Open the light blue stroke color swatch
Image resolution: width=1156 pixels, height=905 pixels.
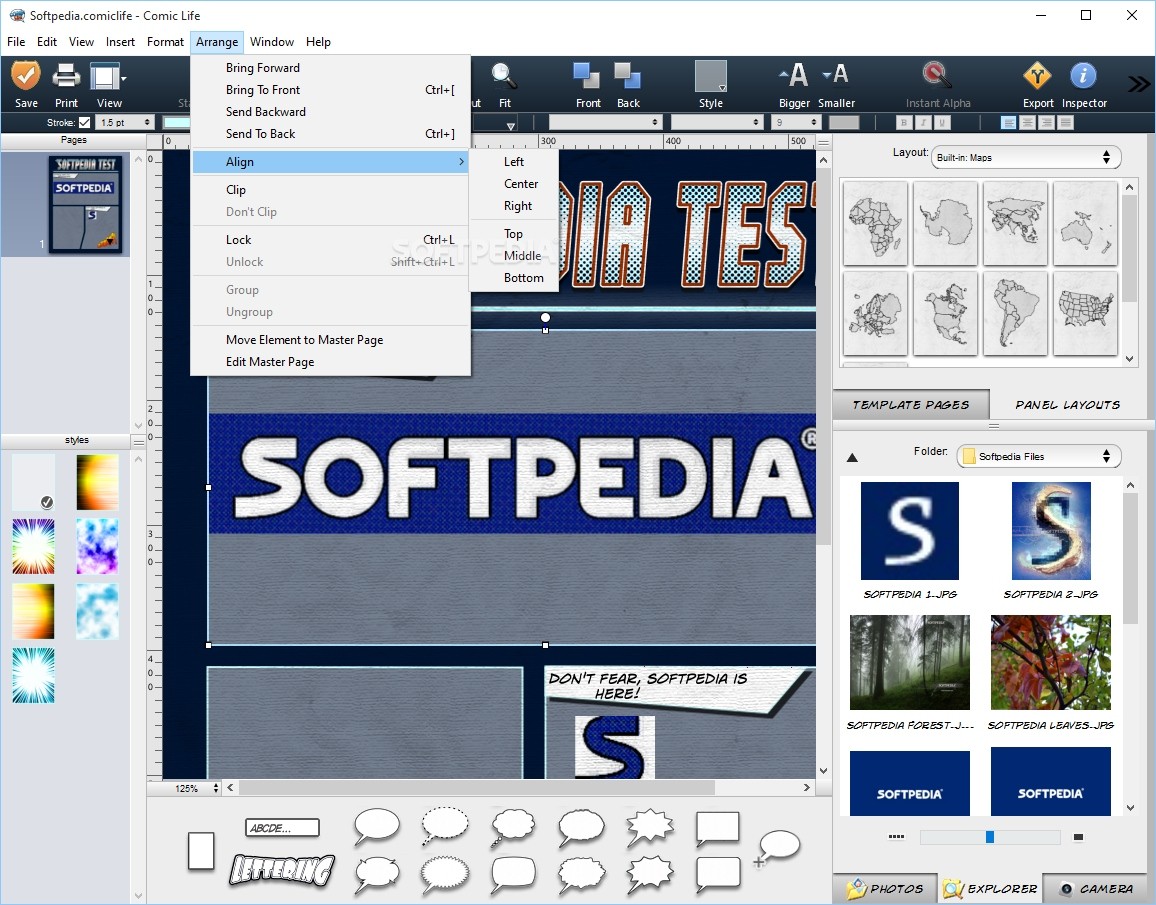click(177, 122)
